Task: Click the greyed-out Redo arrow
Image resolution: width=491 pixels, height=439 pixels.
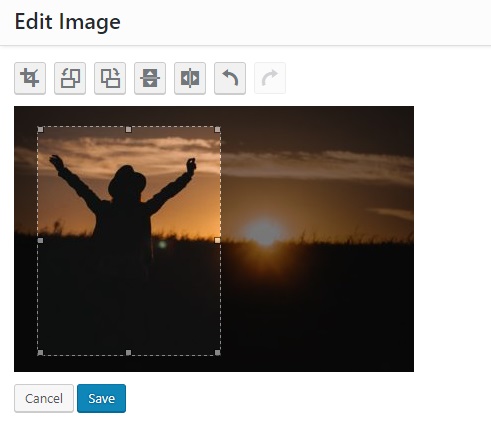Action: pyautogui.click(x=270, y=78)
